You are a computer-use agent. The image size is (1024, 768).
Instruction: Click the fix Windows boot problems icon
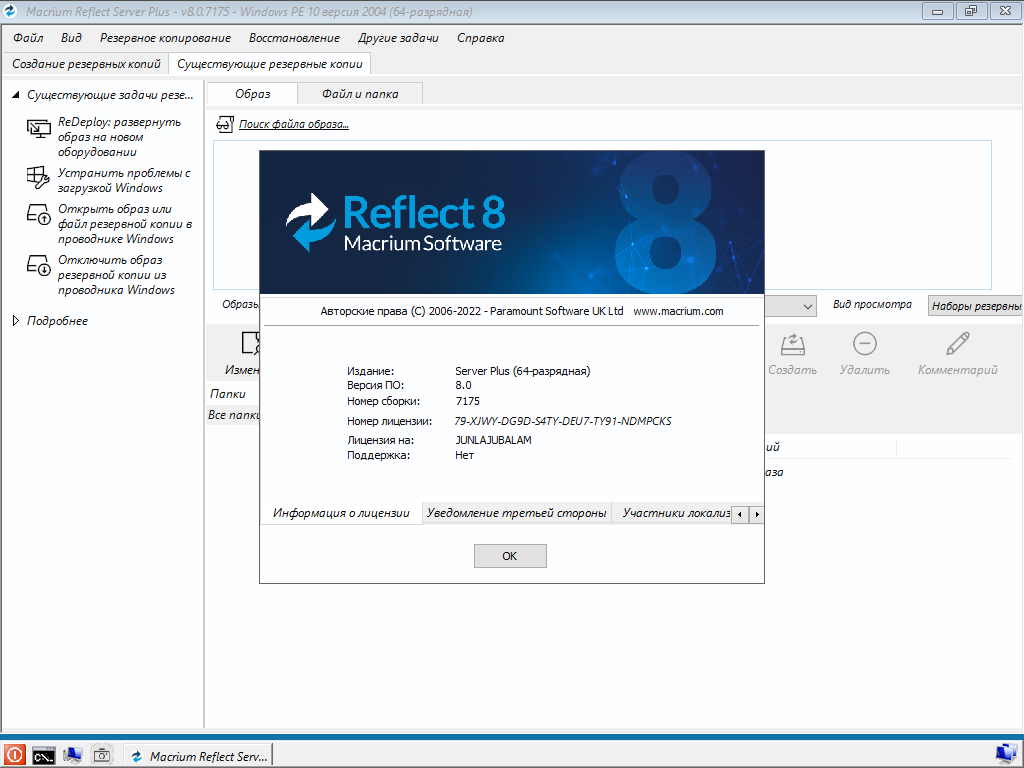pyautogui.click(x=38, y=179)
